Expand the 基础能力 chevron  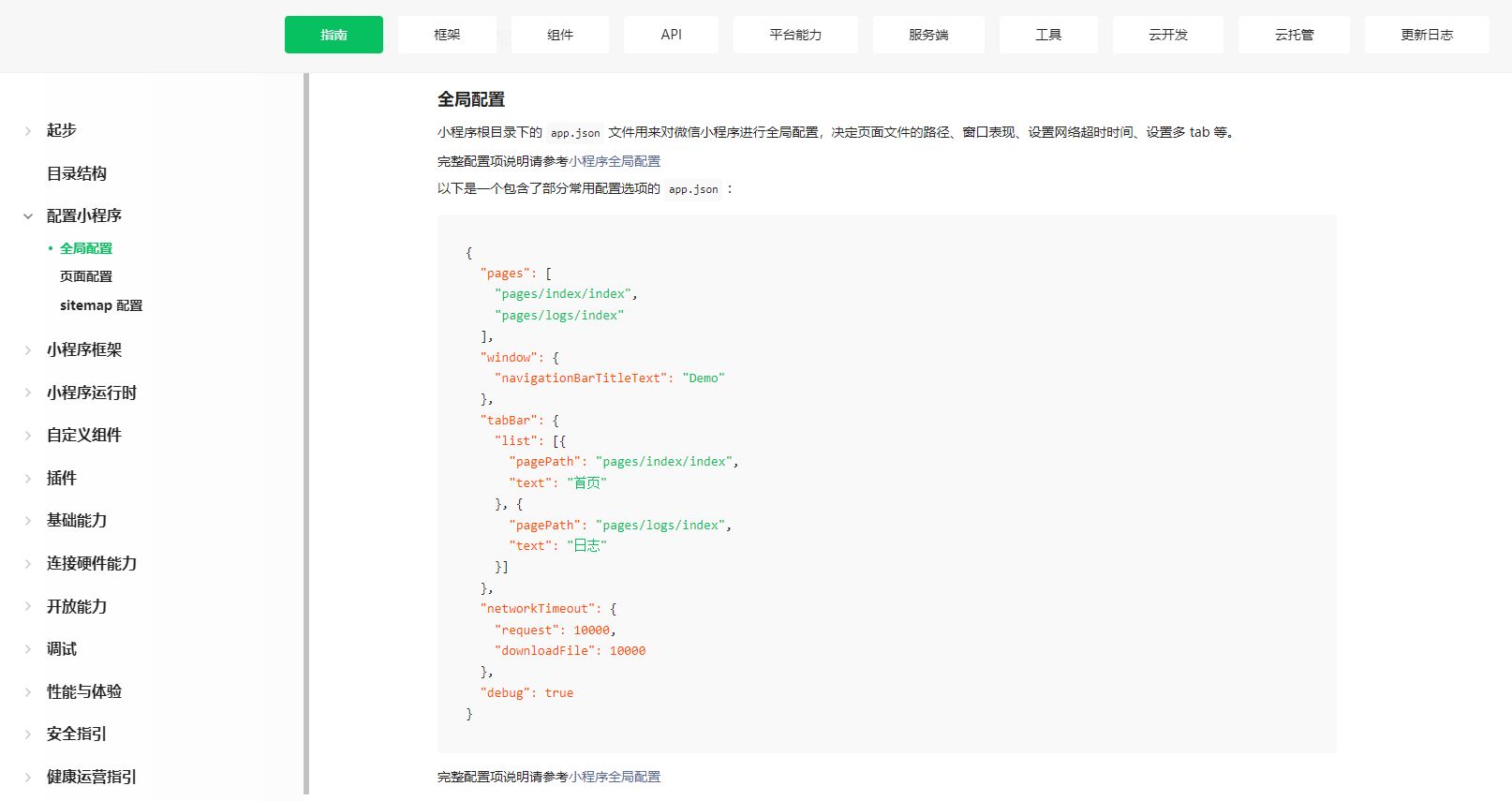(28, 521)
